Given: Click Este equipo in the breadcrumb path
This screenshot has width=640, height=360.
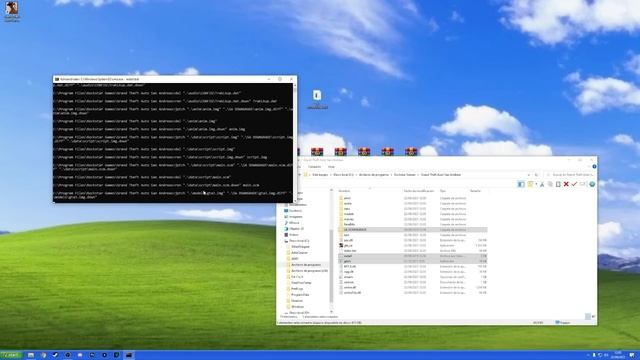Looking at the screenshot, I should point(320,175).
